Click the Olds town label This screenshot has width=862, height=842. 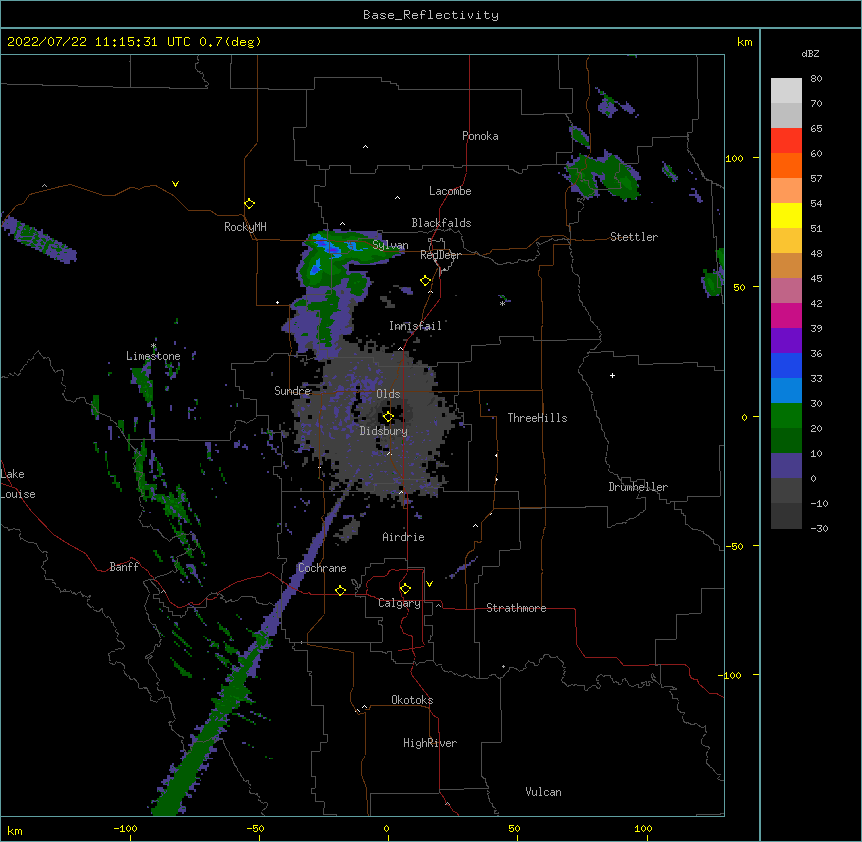tap(388, 394)
